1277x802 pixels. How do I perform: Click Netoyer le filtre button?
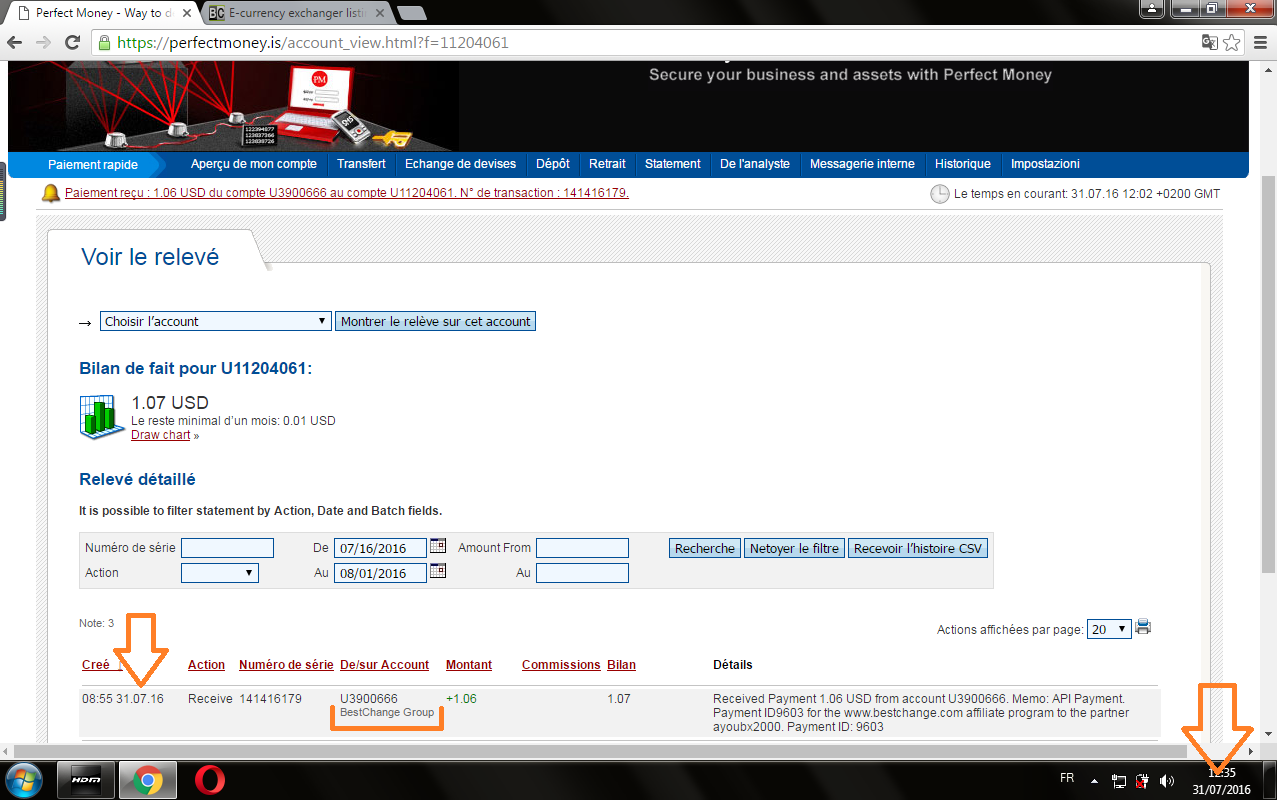[794, 548]
